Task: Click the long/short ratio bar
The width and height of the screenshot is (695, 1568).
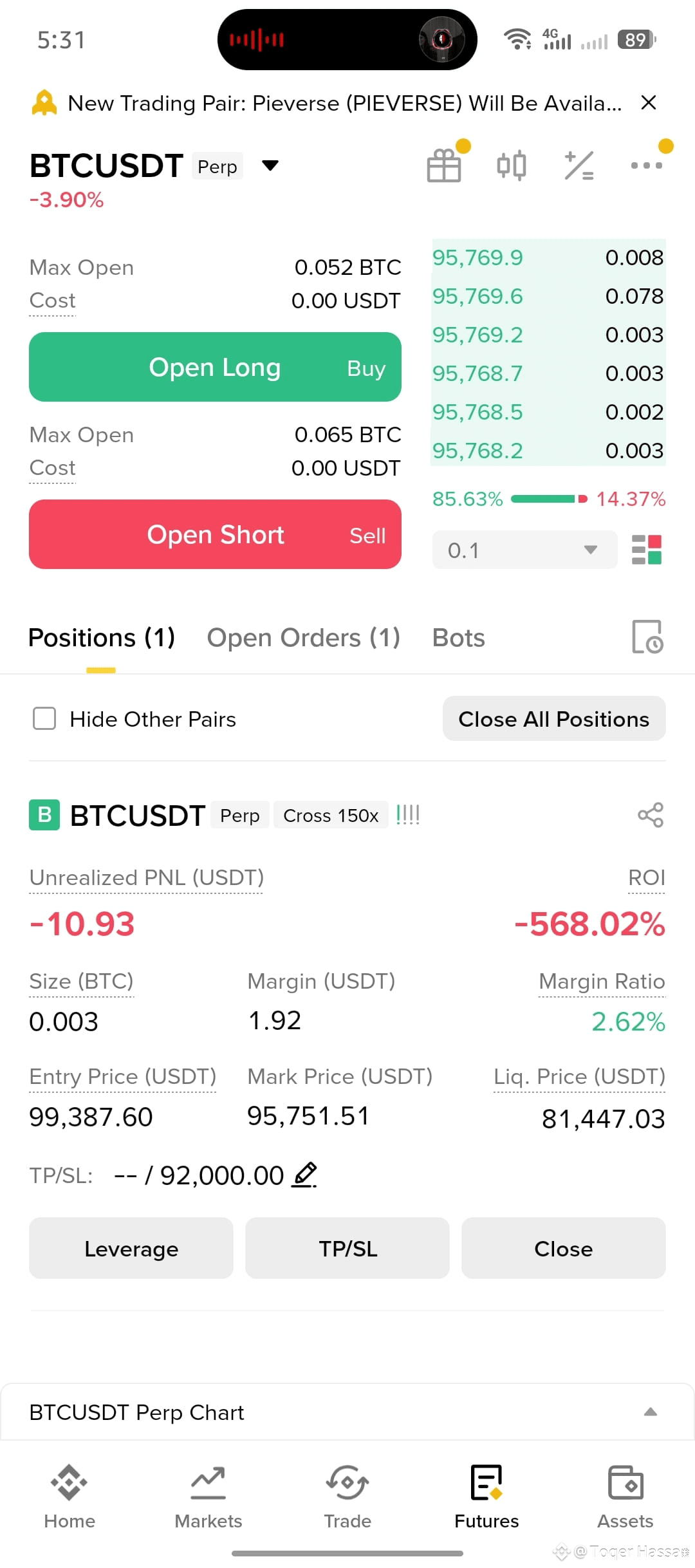Action: click(549, 499)
